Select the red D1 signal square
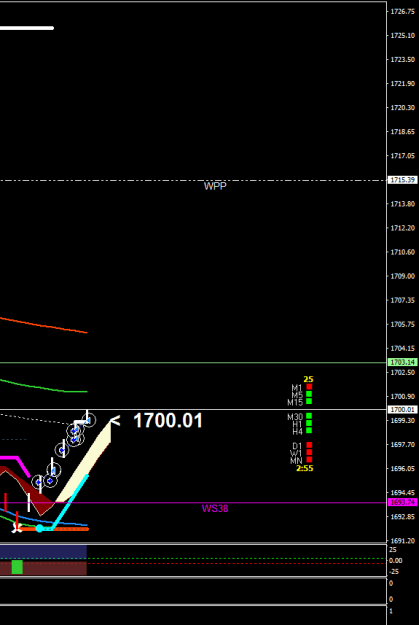The height and width of the screenshot is (625, 419). click(x=309, y=445)
